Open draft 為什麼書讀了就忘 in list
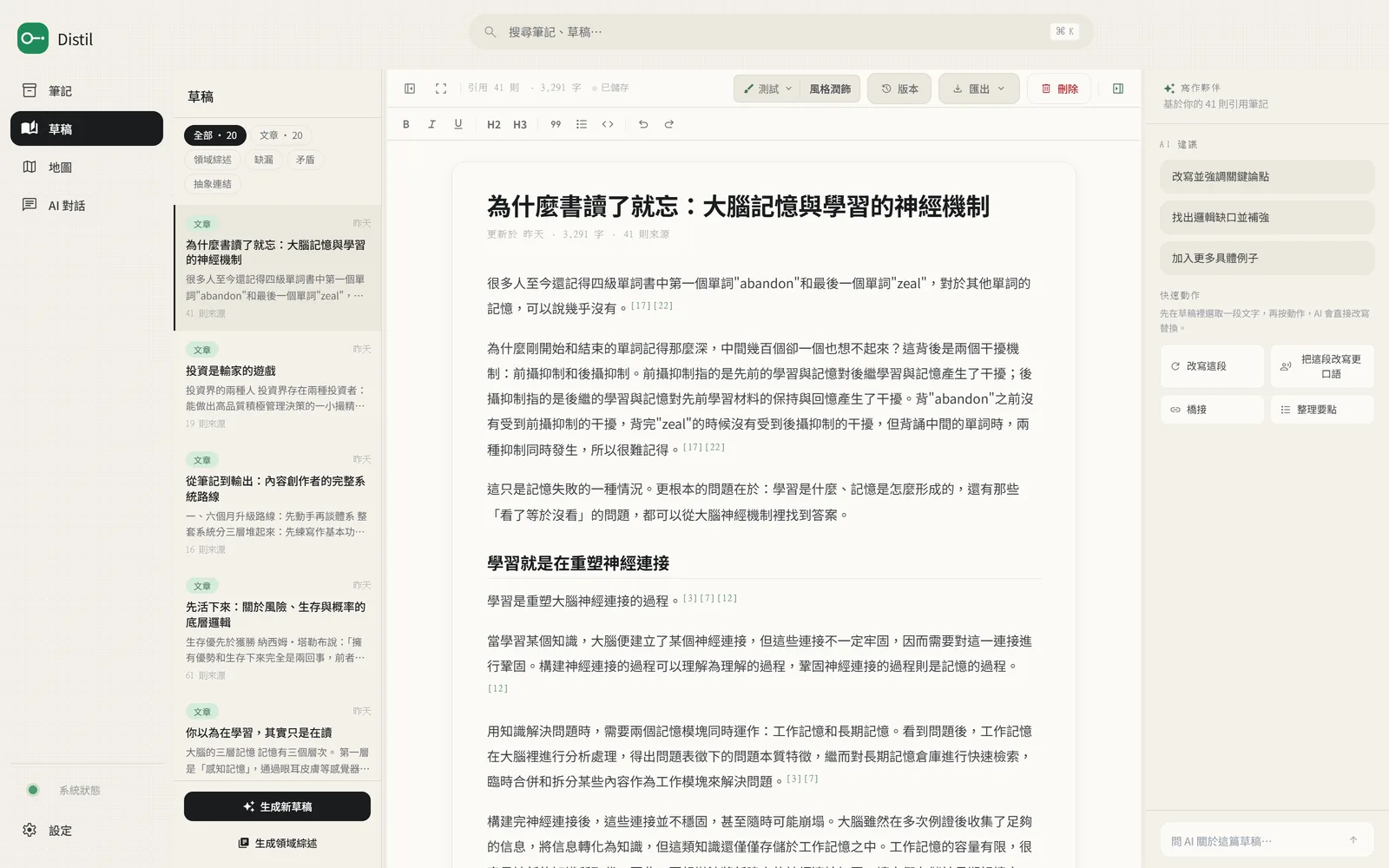1389x868 pixels. [278, 267]
